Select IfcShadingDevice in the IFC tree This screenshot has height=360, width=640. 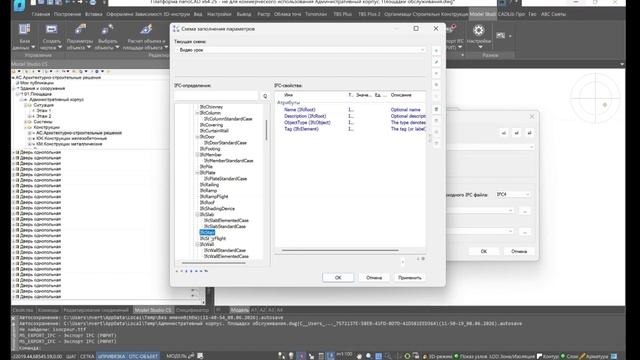point(217,209)
